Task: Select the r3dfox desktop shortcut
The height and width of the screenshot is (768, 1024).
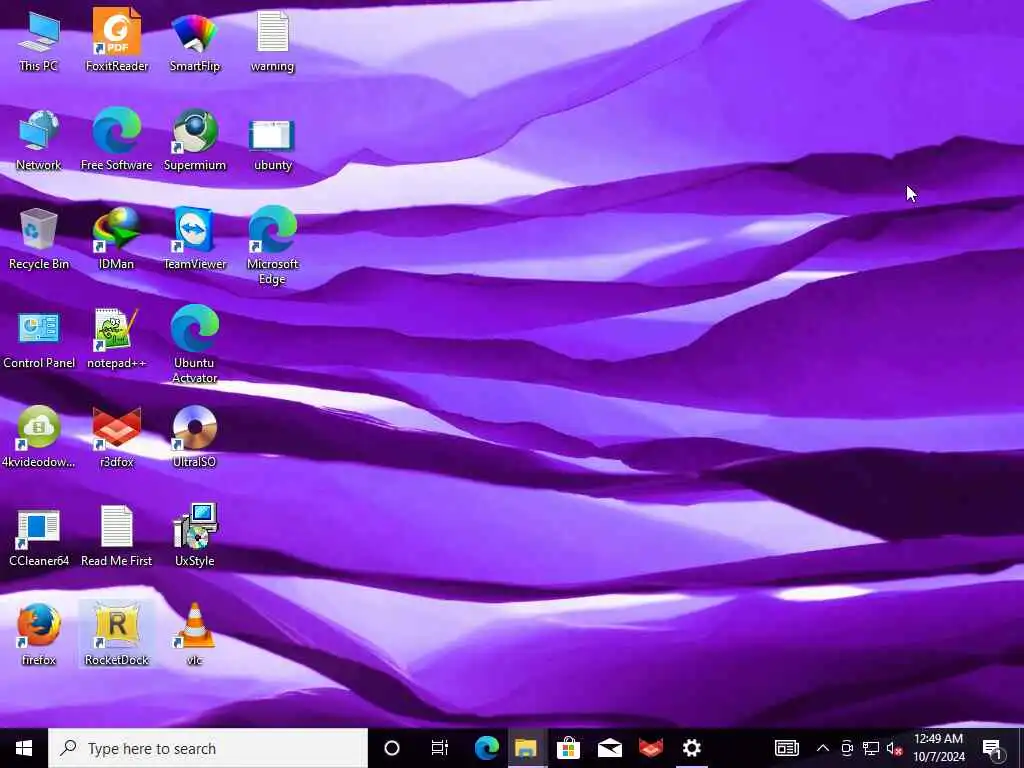Action: pos(117,437)
